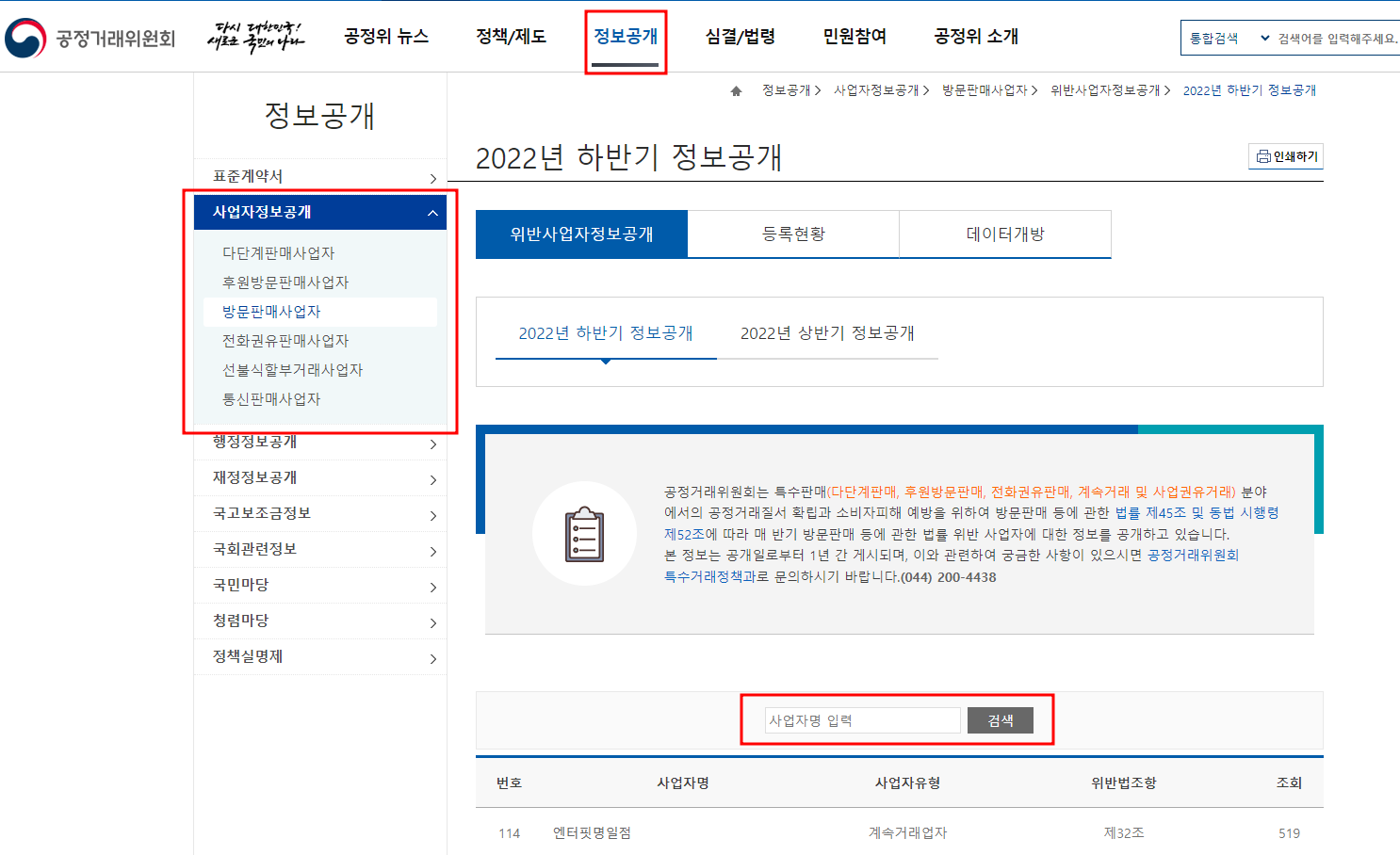Screen dimensions: 1400x855
Task: Click 제32조 cell in row 114
Action: pos(1124,833)
